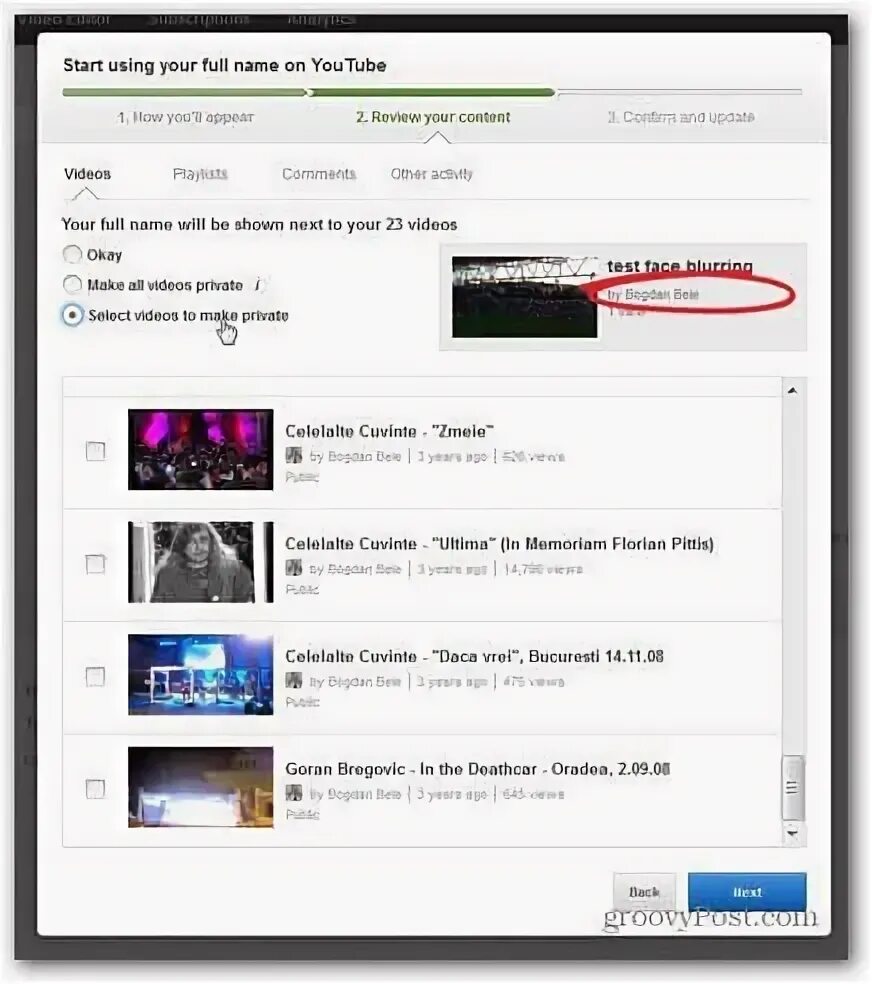This screenshot has height=984, width=872.
Task: Click scroll down arrow of video list
Action: [x=792, y=833]
